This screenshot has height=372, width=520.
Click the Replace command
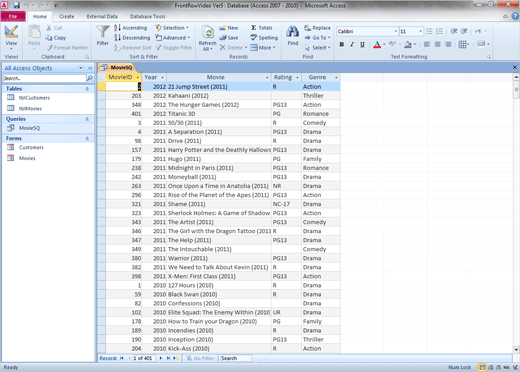[x=317, y=28]
